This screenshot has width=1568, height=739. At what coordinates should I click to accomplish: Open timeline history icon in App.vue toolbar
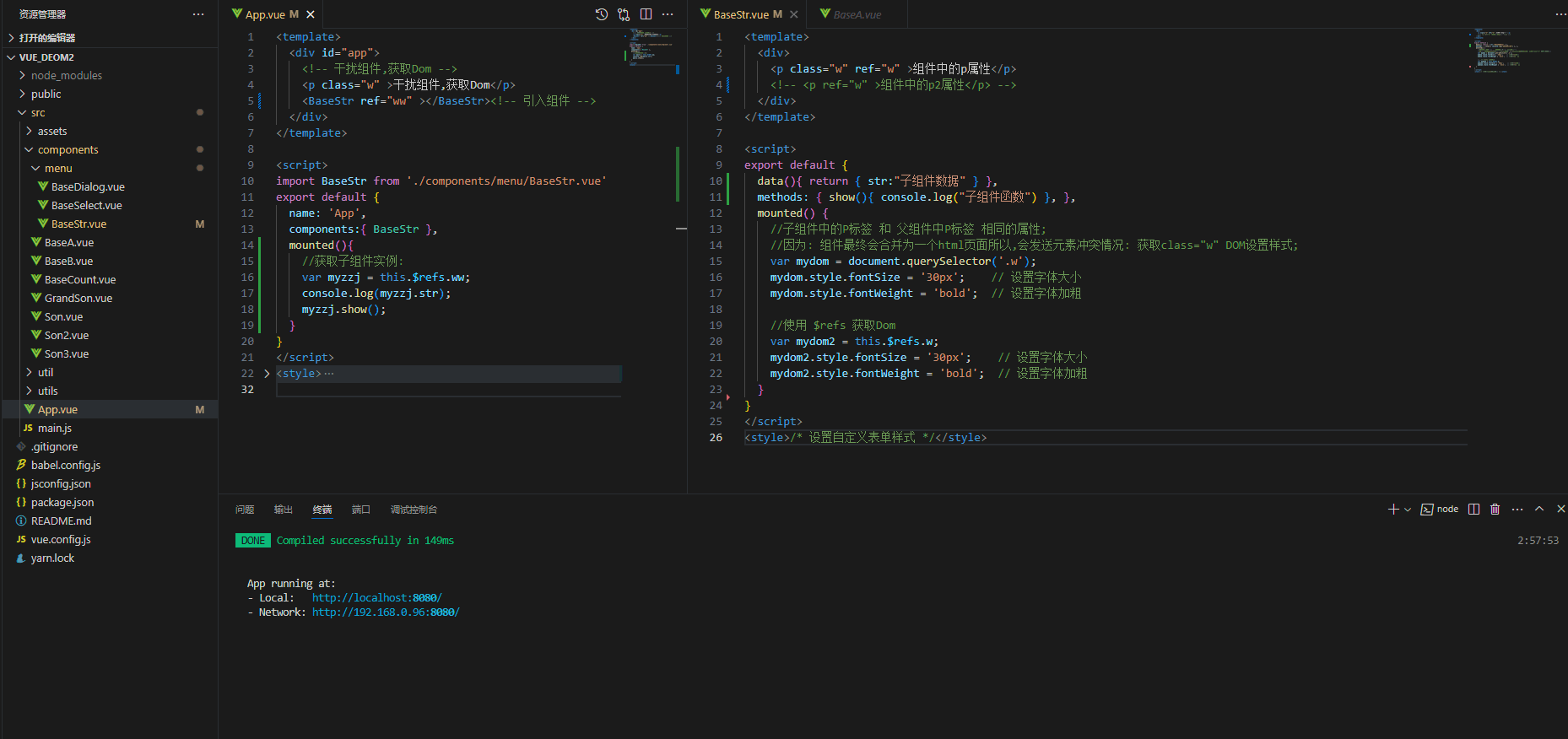[x=601, y=14]
